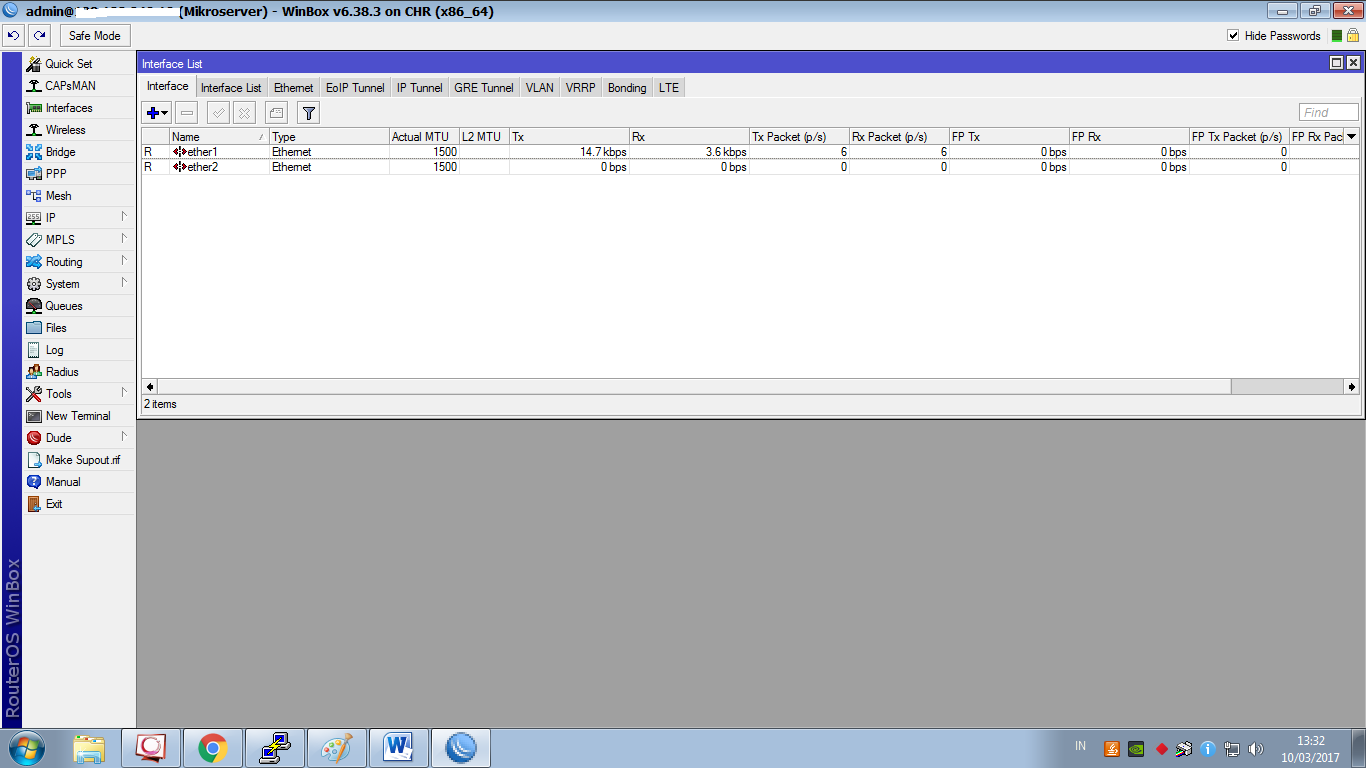Screen dimensions: 1366x768
Task: Open the Add (plus) interface dropdown
Action: 157,113
